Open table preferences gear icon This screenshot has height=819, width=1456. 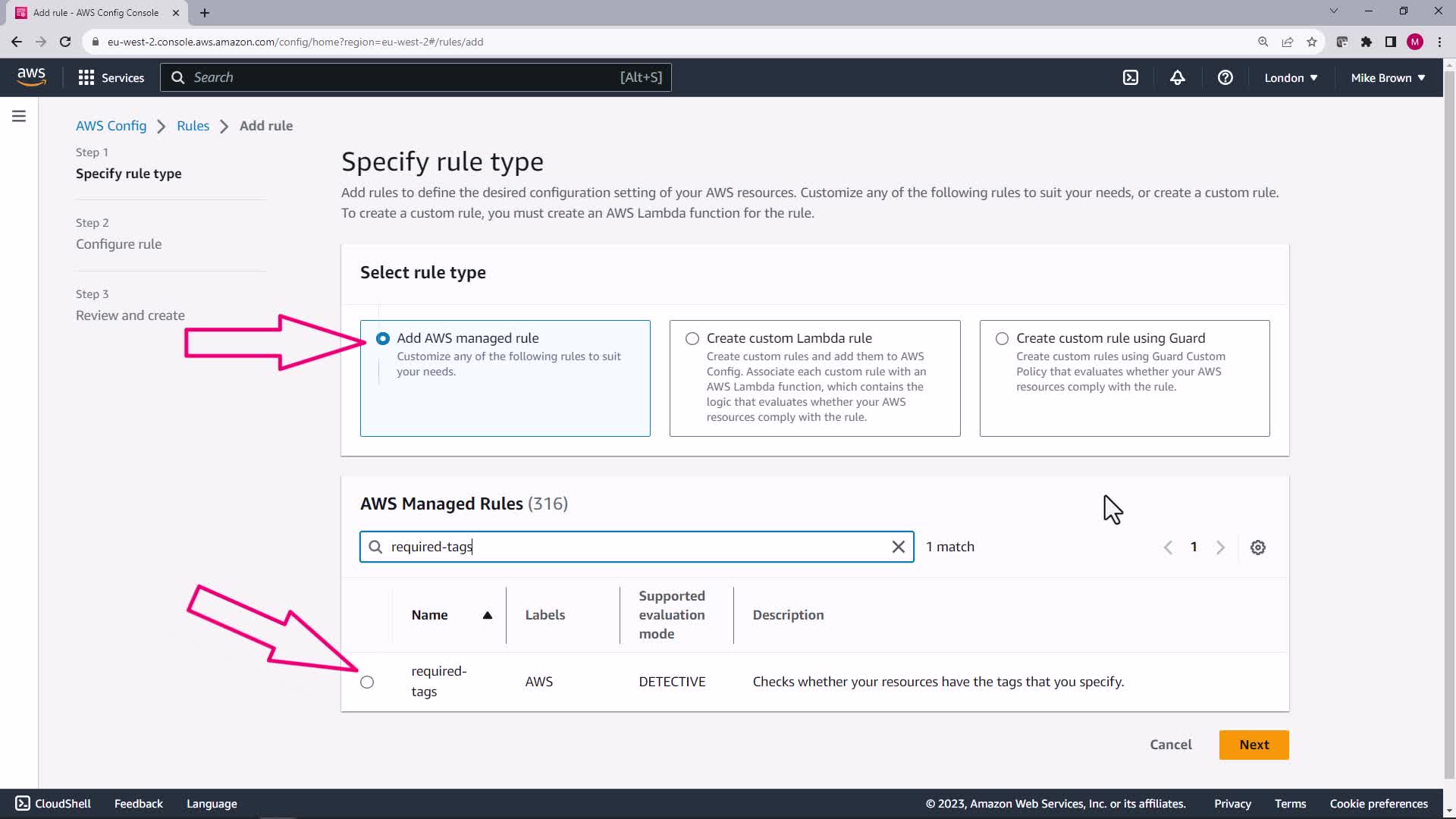tap(1257, 548)
